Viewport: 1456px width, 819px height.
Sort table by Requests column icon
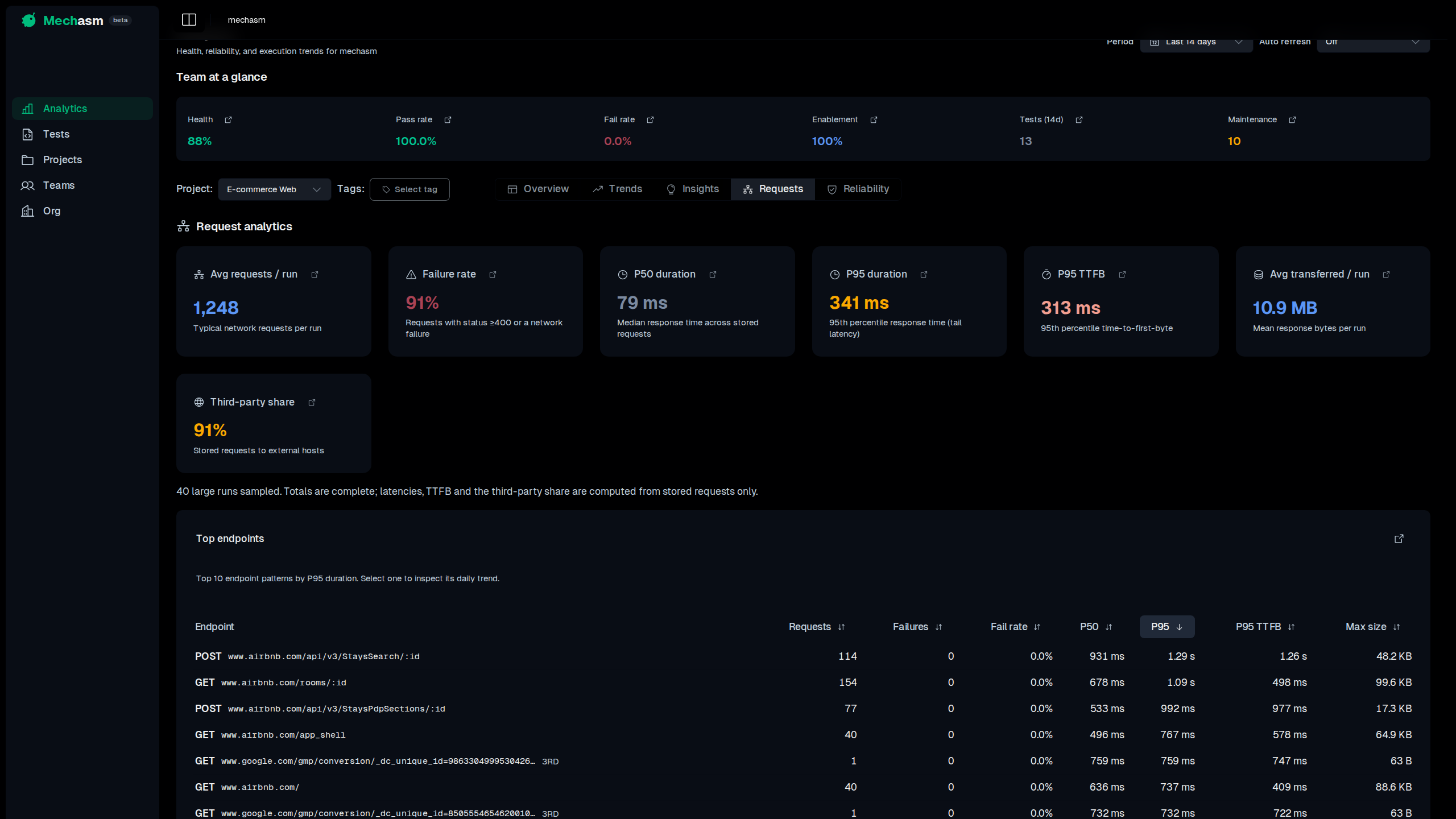click(841, 627)
